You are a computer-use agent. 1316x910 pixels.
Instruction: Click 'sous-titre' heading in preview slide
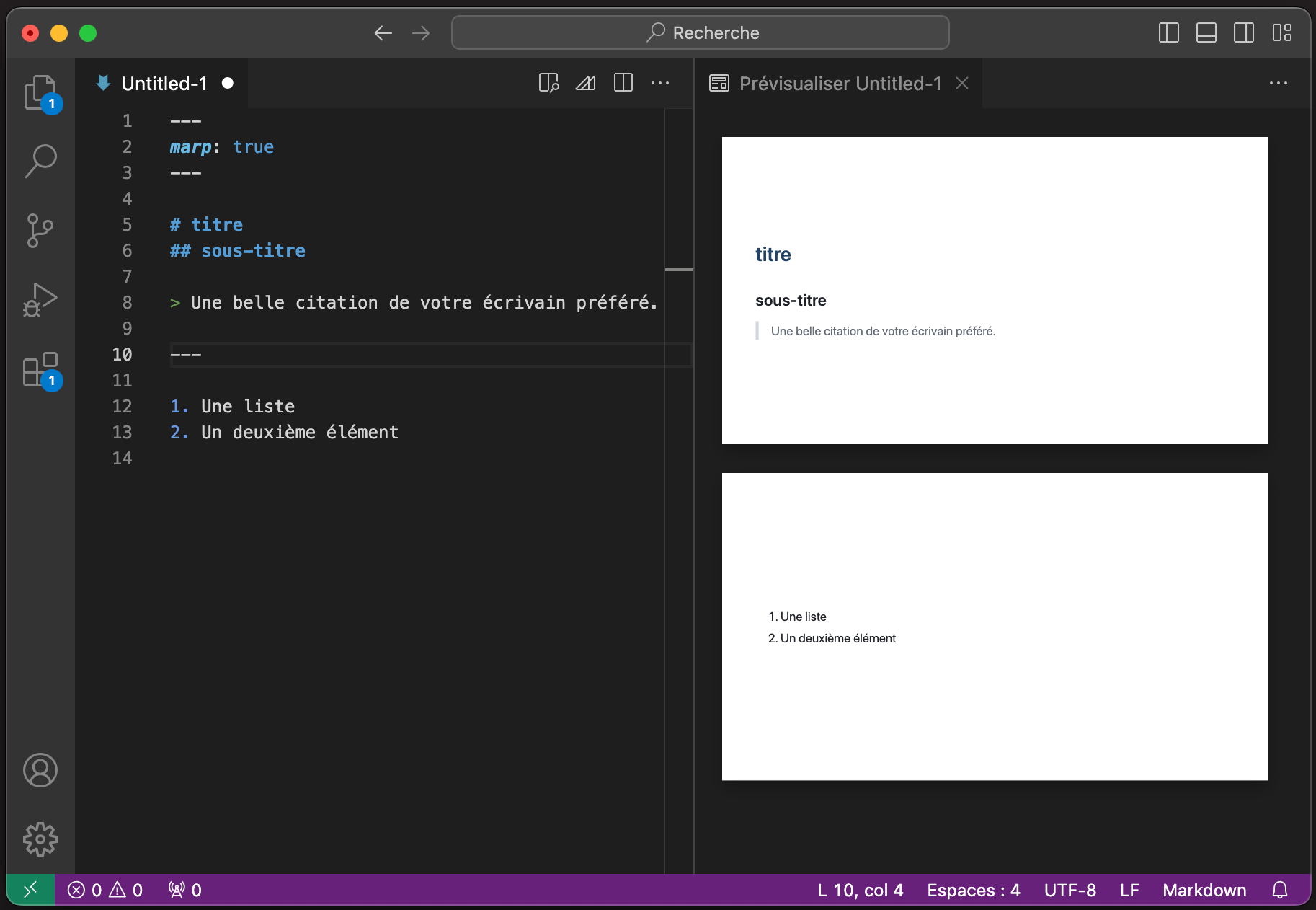[x=791, y=301]
